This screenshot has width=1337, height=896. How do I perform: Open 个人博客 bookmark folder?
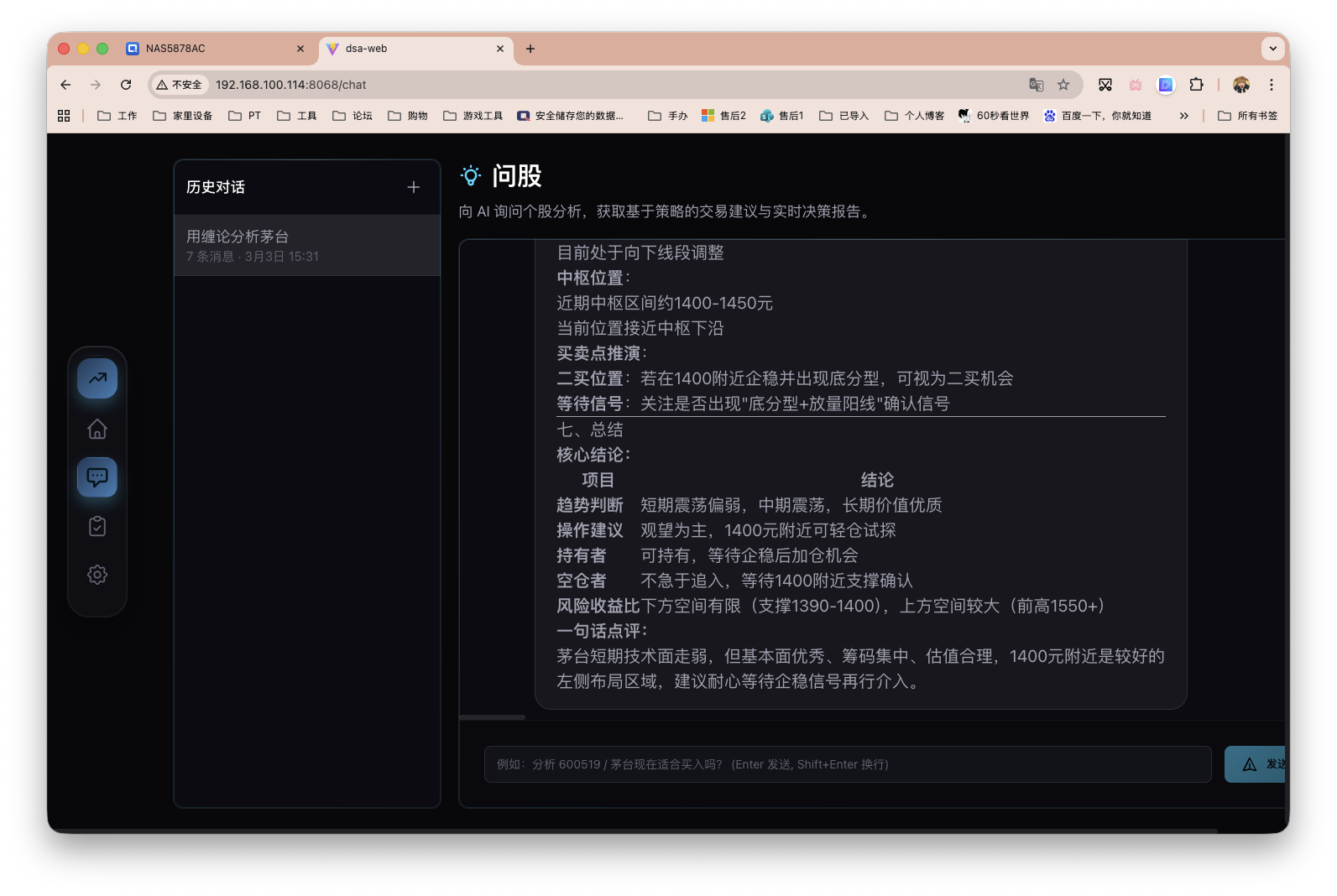(915, 116)
